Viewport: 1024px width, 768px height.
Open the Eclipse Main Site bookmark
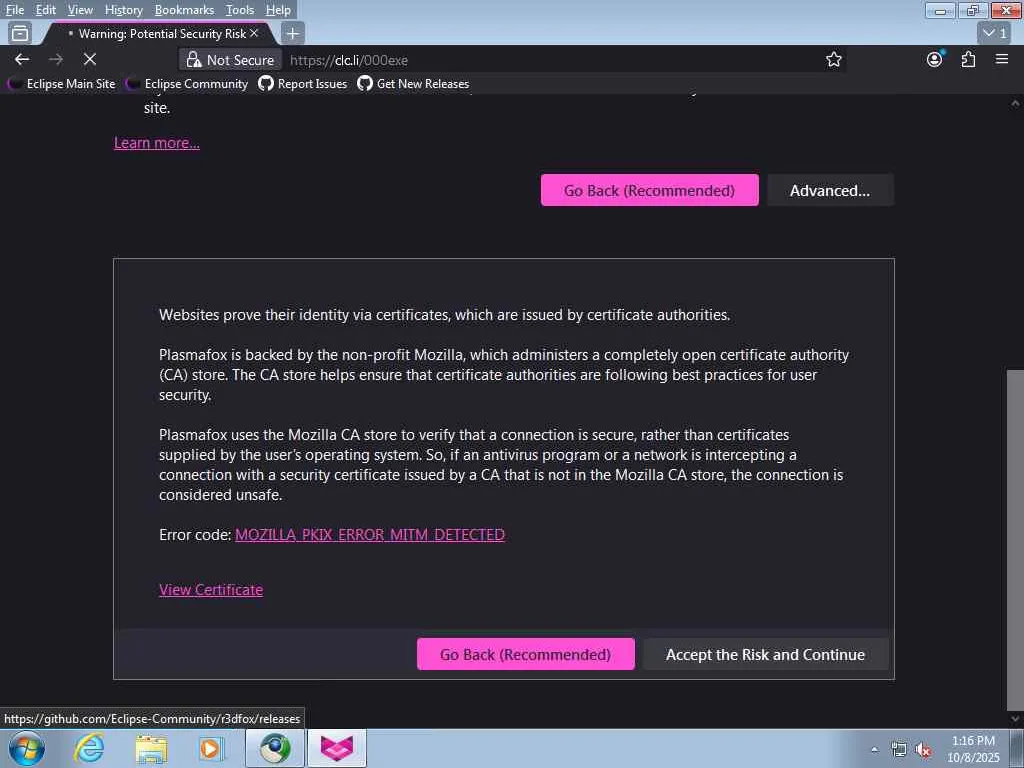click(x=62, y=84)
